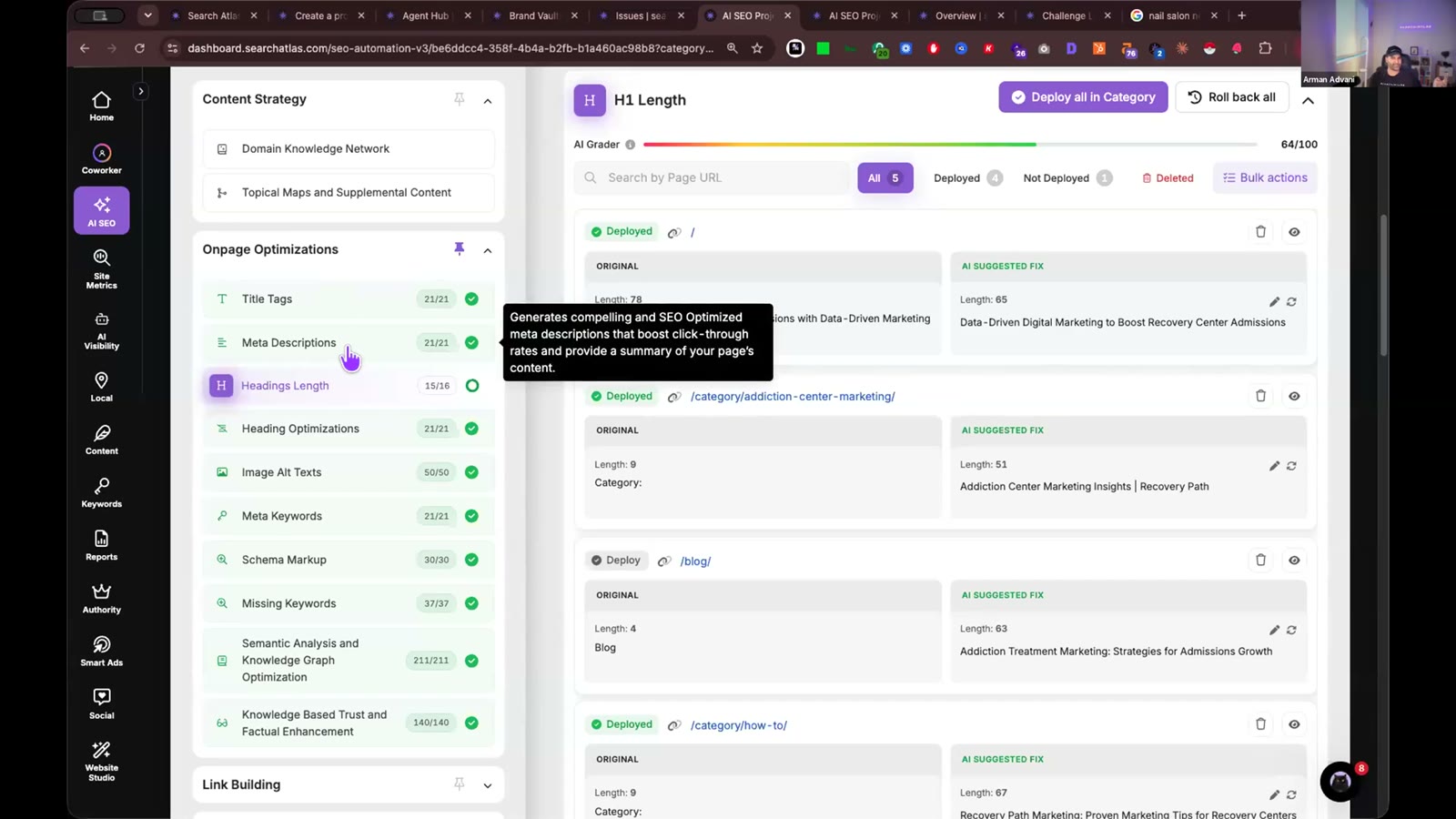Open the Local sidebar icon
The width and height of the screenshot is (1456, 819).
(x=101, y=386)
